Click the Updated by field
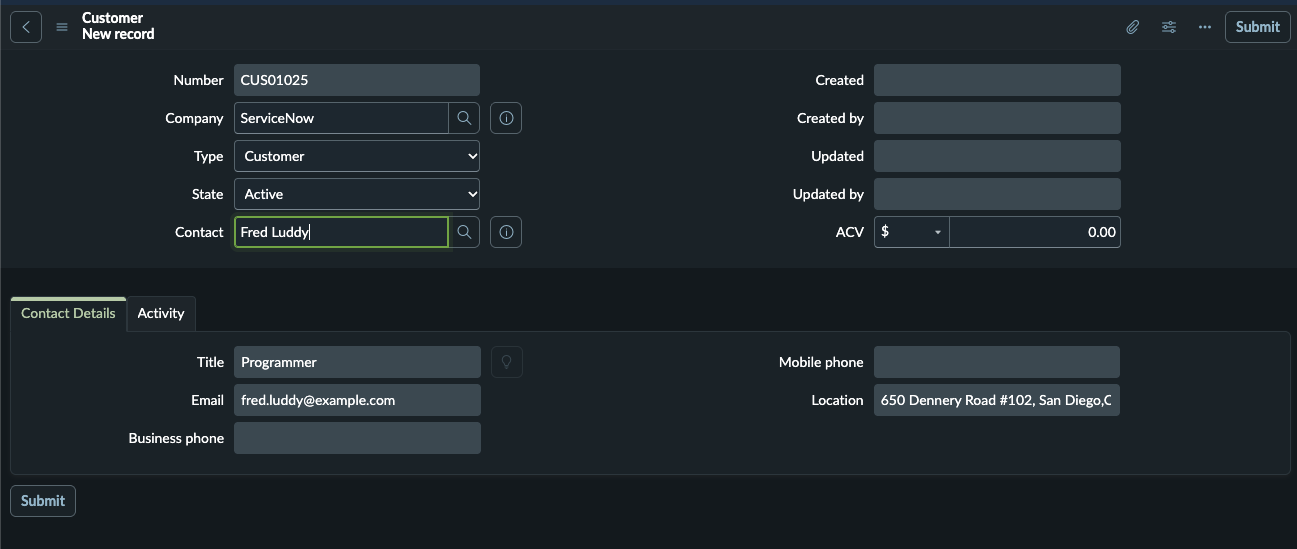Image resolution: width=1297 pixels, height=549 pixels. pos(997,194)
